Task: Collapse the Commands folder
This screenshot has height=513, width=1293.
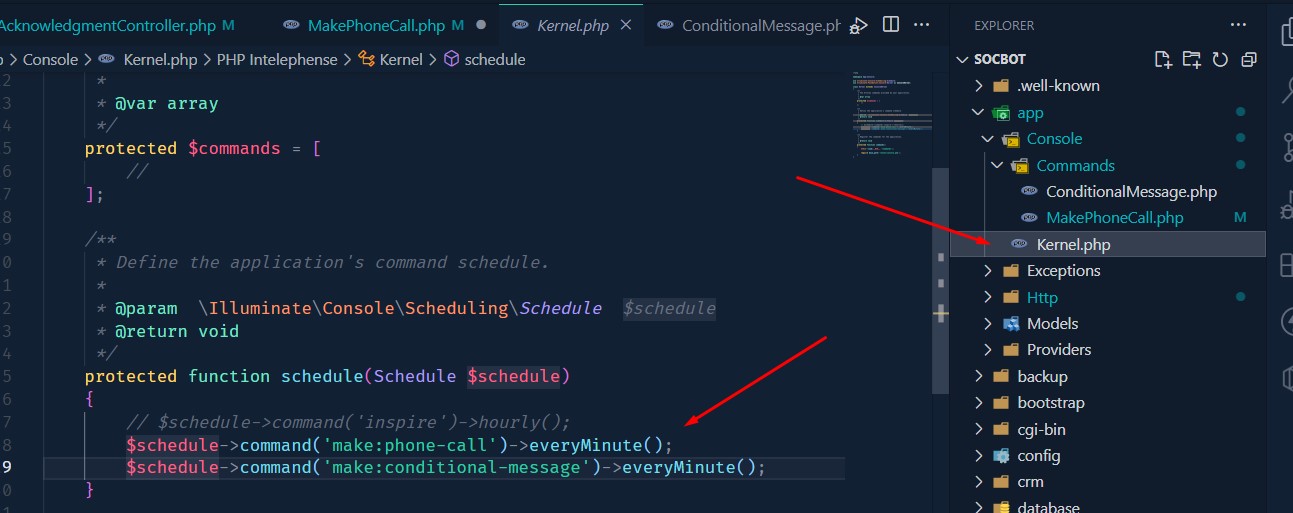Action: click(997, 166)
